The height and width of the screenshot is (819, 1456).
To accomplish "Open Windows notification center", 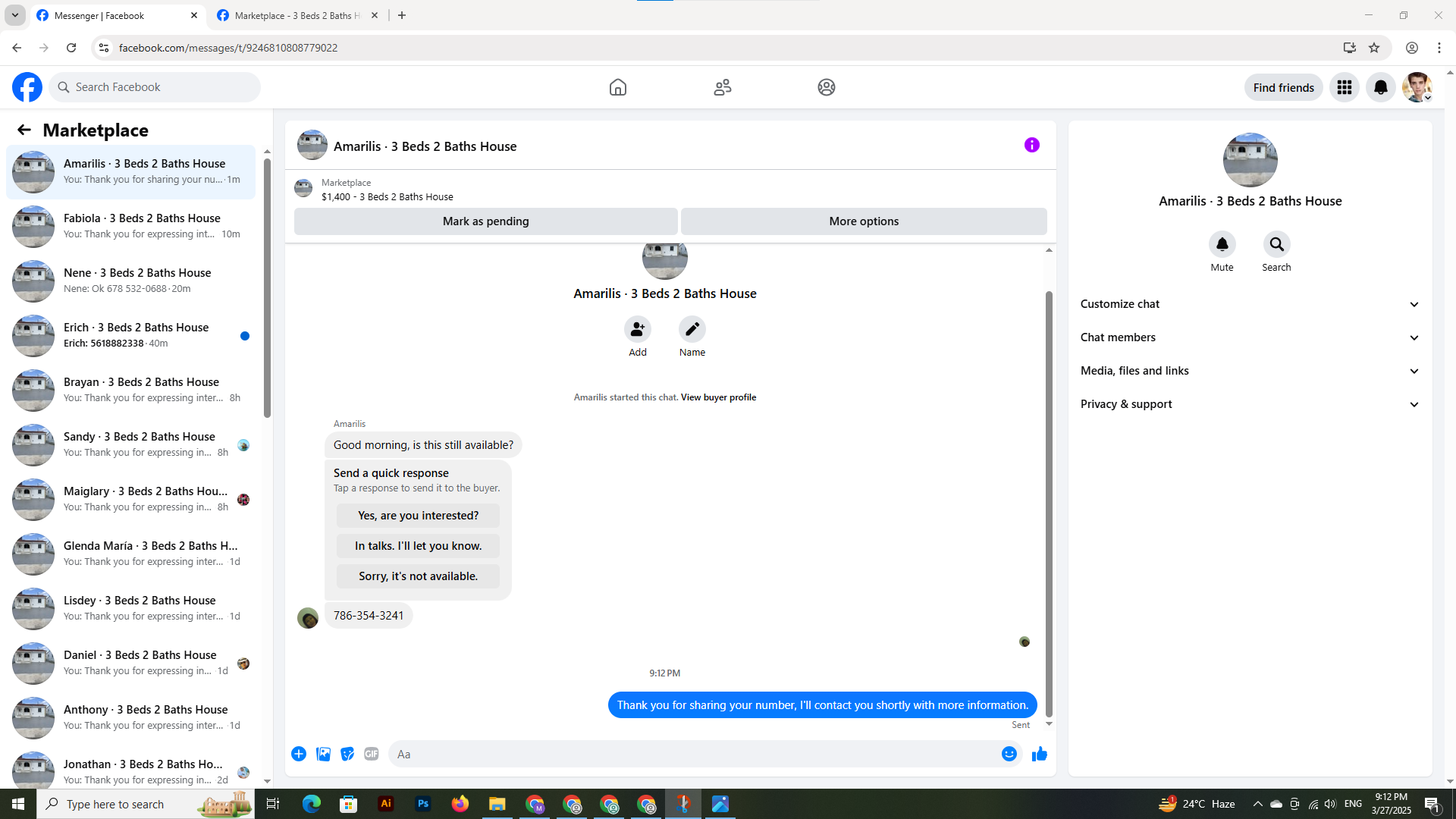I will 1432,804.
